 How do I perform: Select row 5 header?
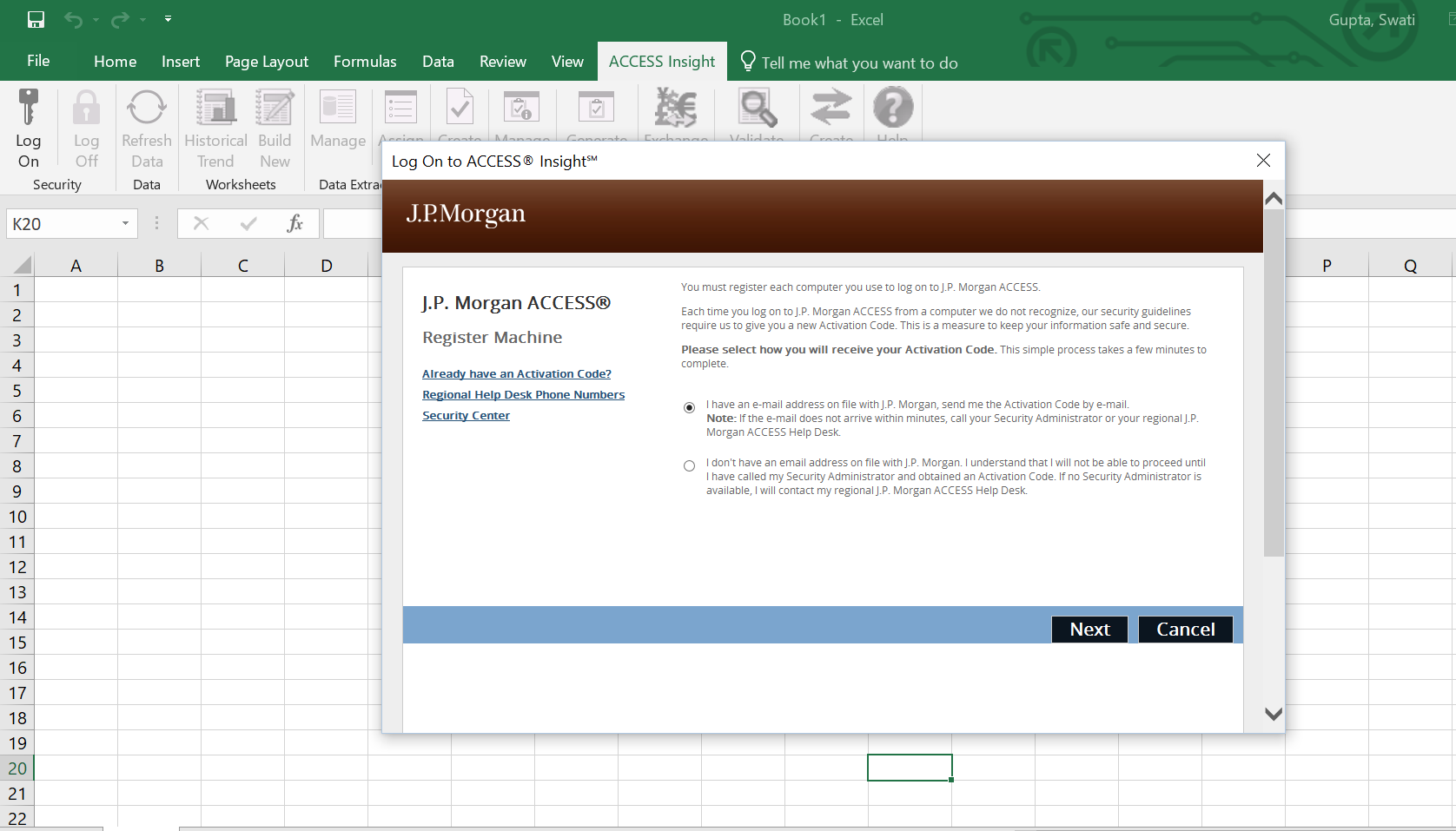coord(17,390)
